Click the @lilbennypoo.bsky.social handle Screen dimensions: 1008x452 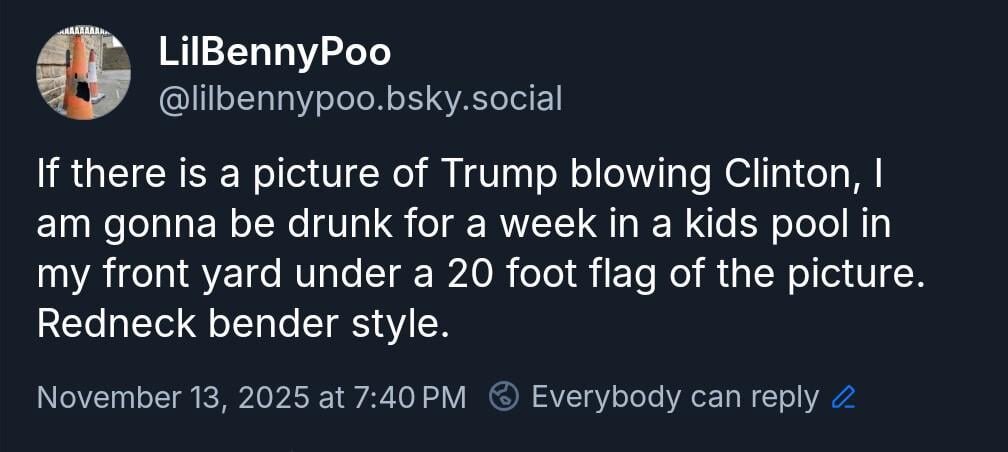click(360, 98)
